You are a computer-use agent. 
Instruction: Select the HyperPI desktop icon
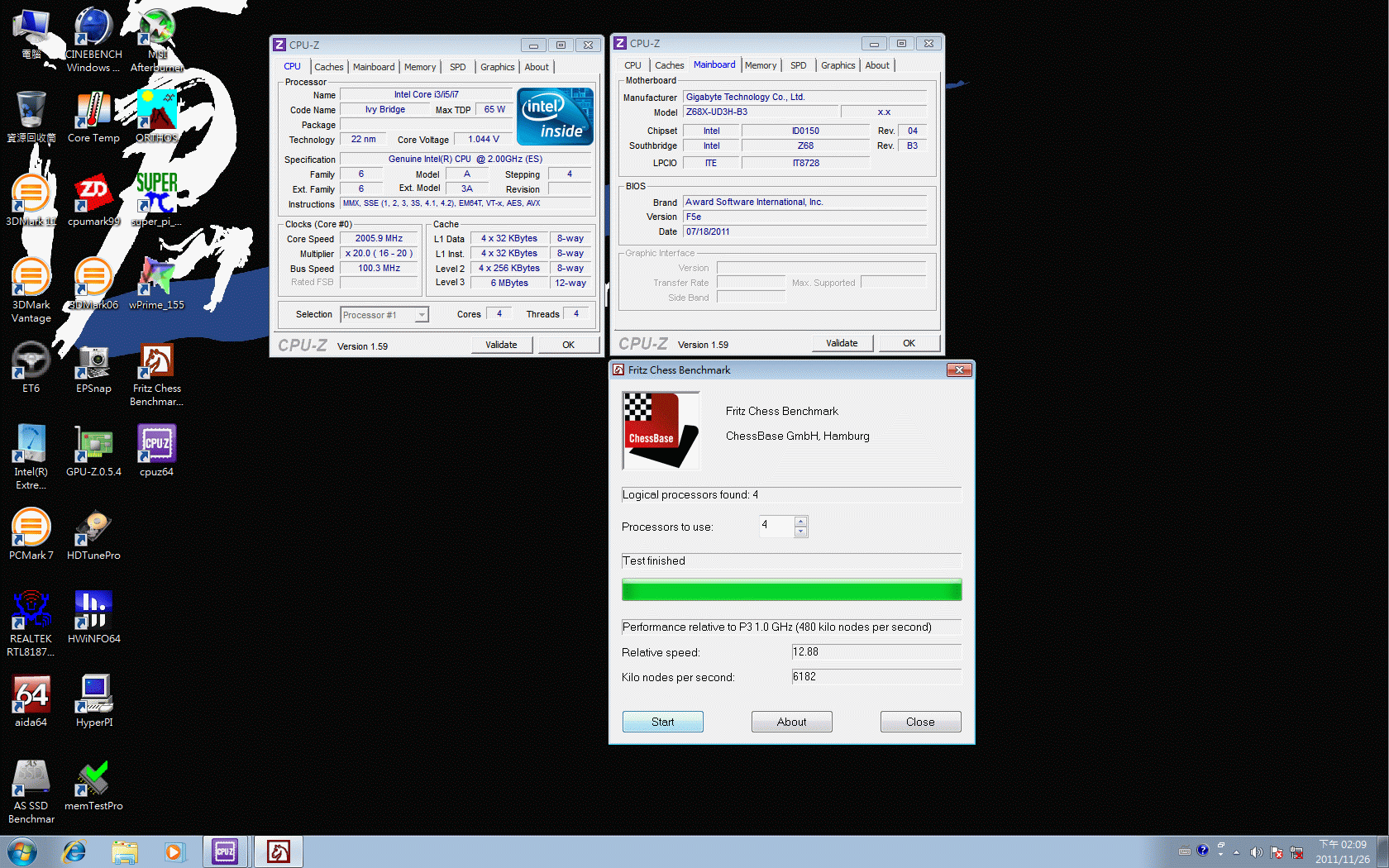tap(93, 702)
